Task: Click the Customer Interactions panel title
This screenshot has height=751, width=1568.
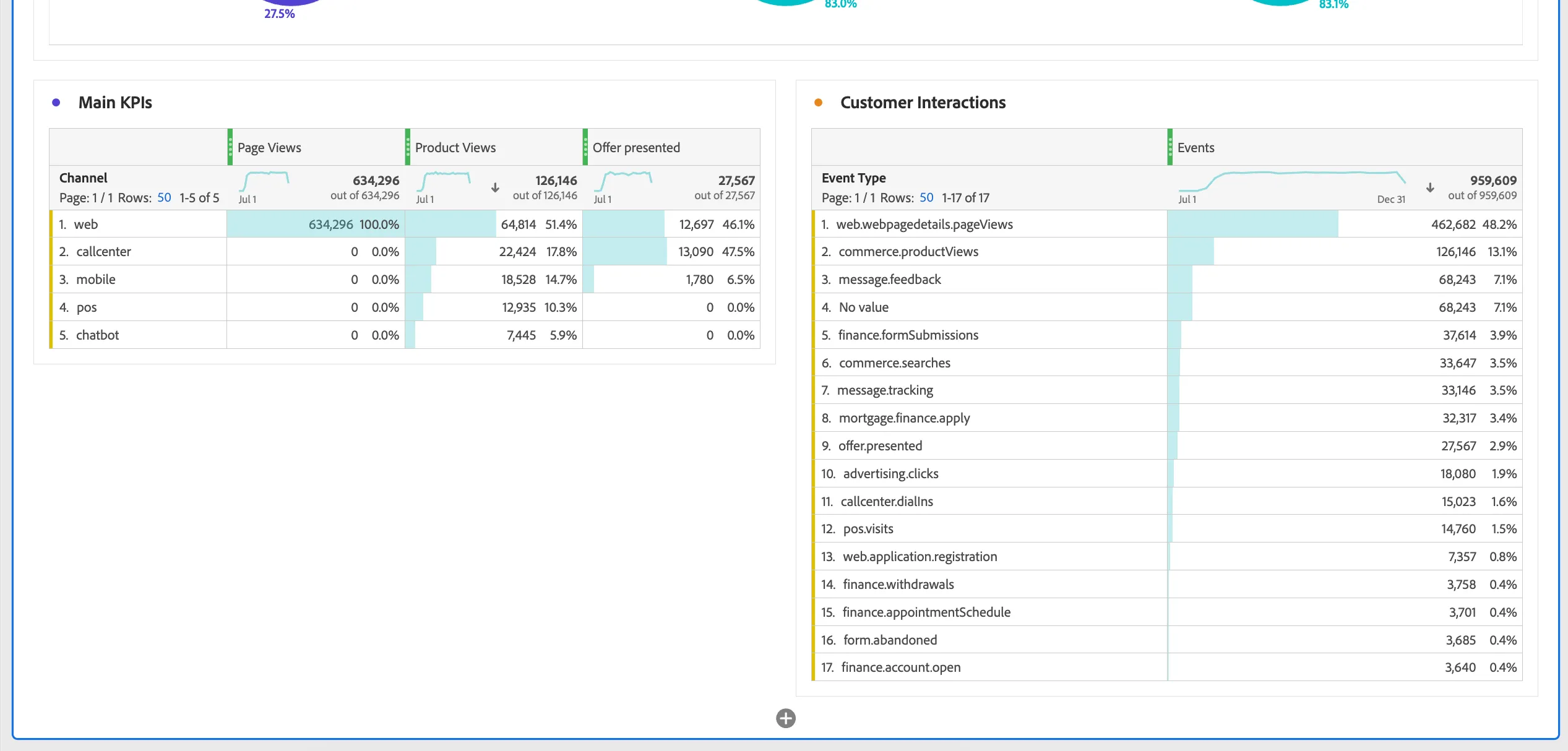Action: pyautogui.click(x=923, y=103)
